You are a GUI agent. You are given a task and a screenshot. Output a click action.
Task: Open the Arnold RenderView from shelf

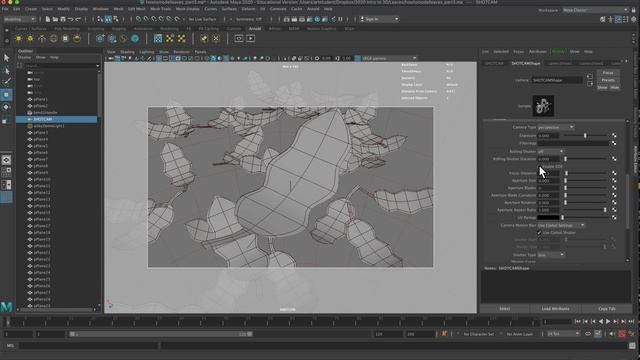point(239,38)
